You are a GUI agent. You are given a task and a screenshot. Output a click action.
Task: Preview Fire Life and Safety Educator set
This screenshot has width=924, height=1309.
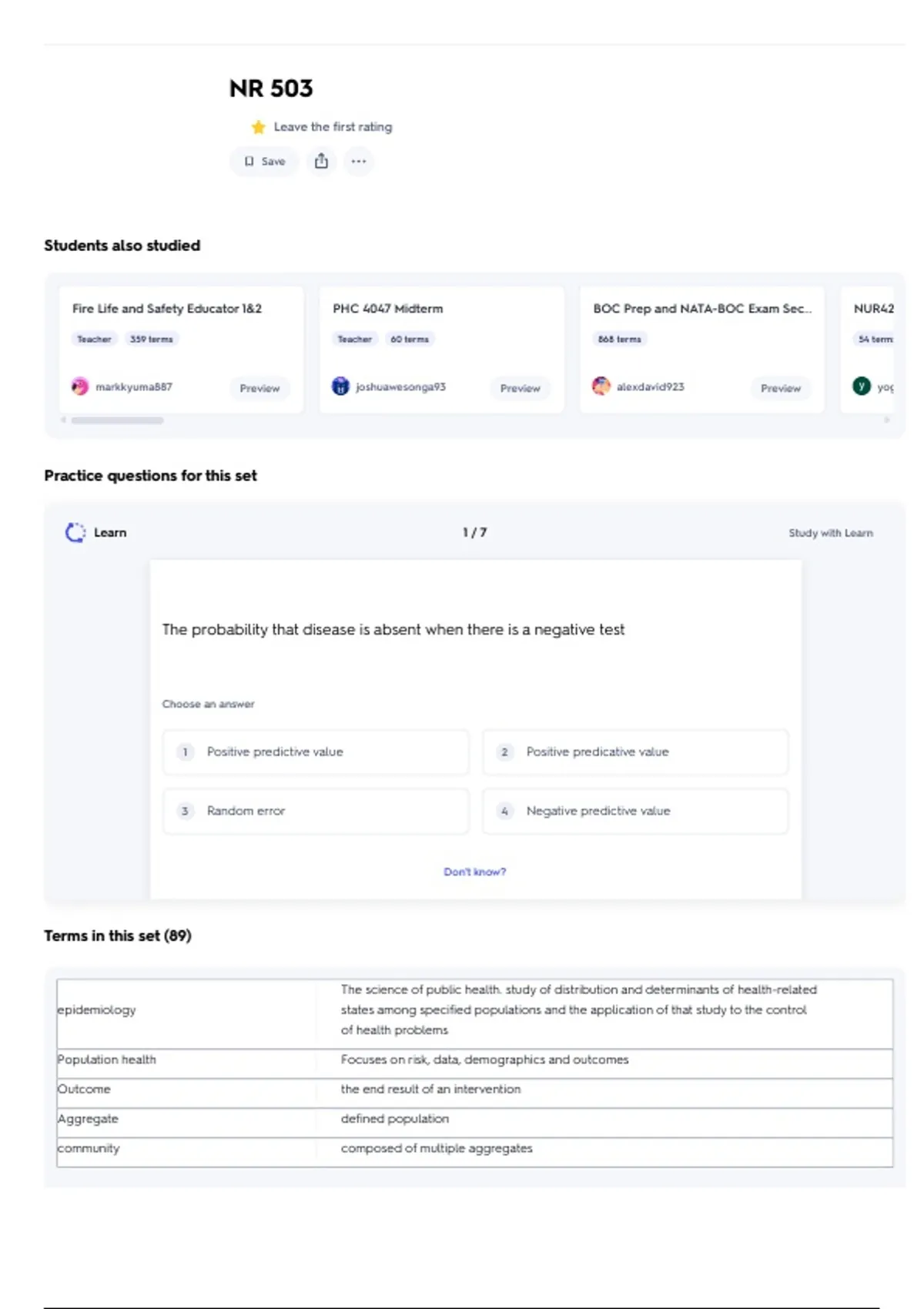click(x=259, y=388)
